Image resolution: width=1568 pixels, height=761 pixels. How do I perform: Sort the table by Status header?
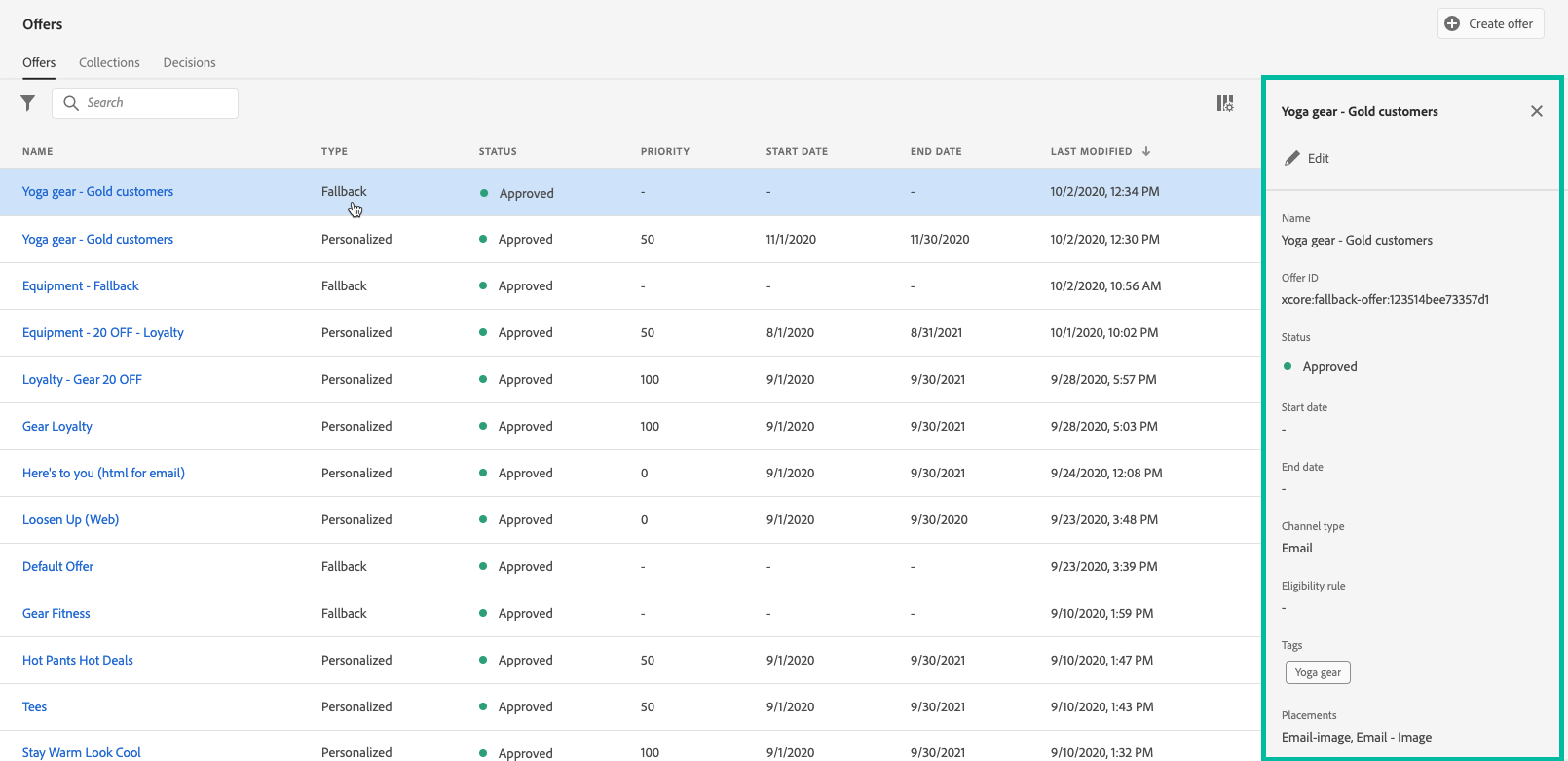point(498,151)
